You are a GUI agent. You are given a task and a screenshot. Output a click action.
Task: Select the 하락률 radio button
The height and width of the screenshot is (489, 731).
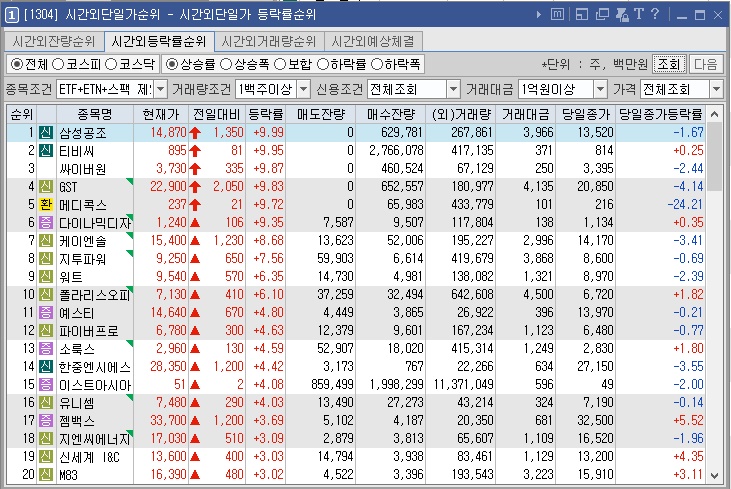(323, 64)
